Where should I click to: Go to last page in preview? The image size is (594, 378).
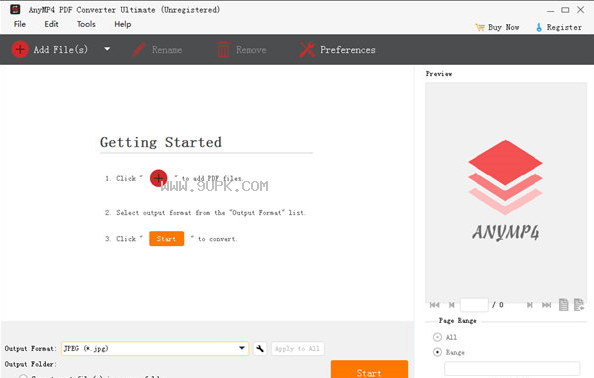tap(546, 305)
